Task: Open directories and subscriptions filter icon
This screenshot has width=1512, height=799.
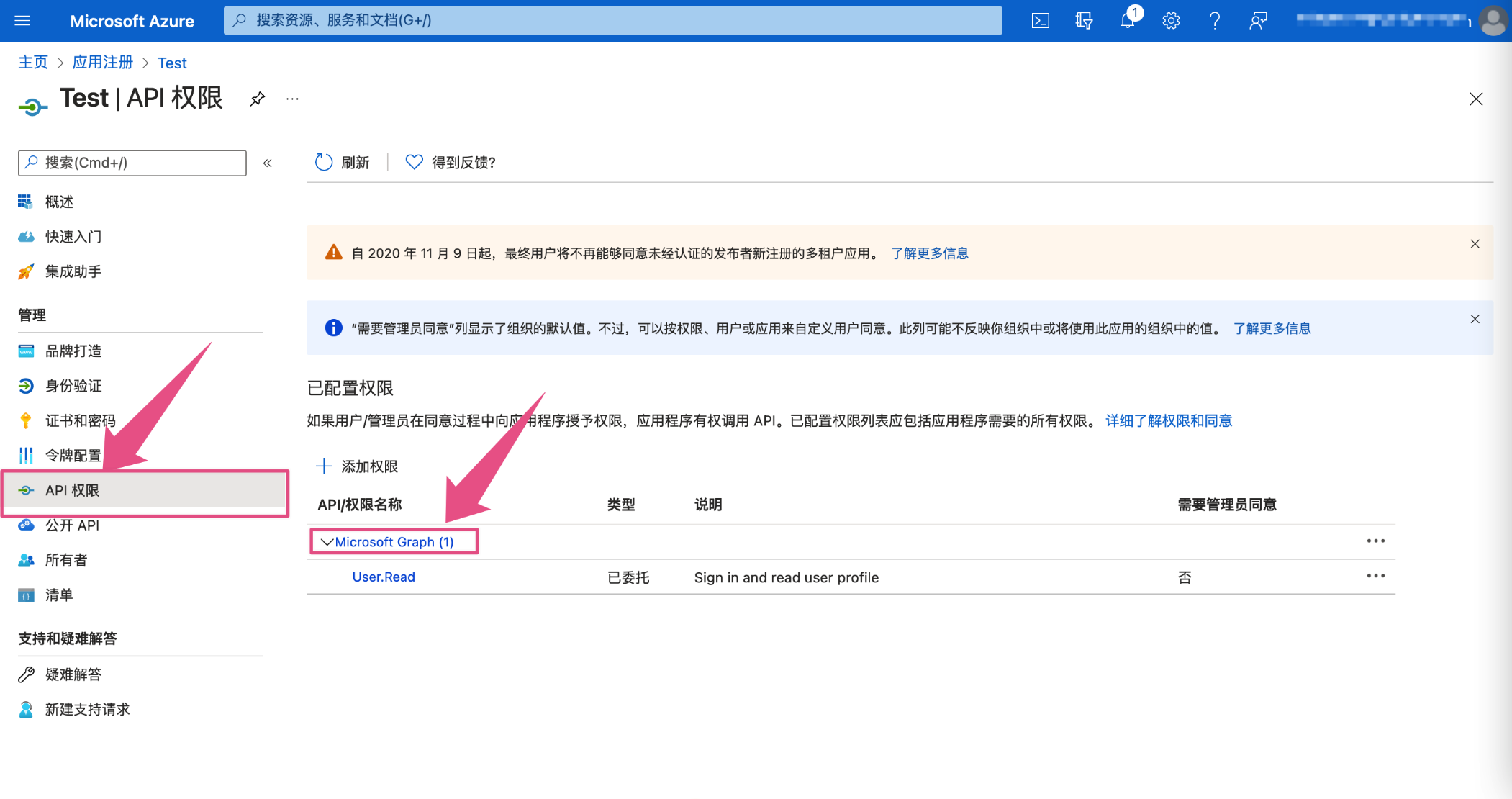Action: tap(1084, 21)
